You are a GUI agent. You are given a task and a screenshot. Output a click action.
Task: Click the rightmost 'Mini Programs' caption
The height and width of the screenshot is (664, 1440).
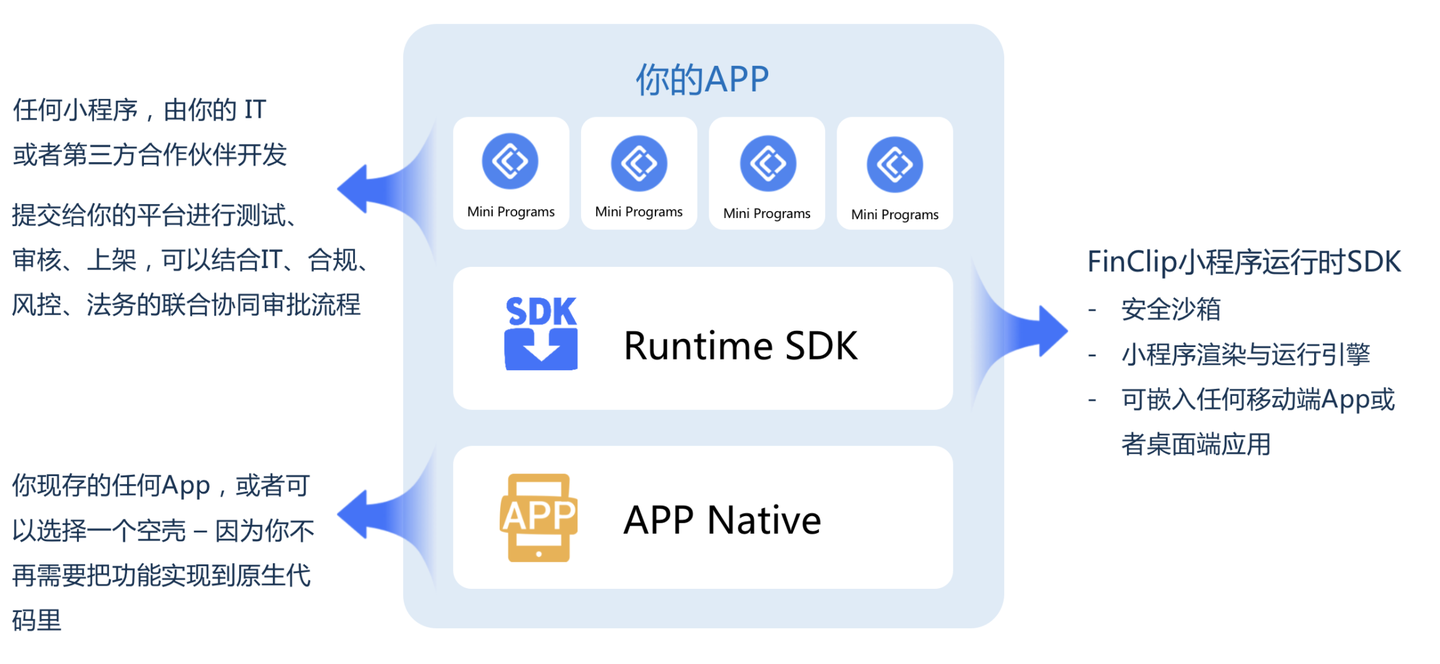(895, 214)
